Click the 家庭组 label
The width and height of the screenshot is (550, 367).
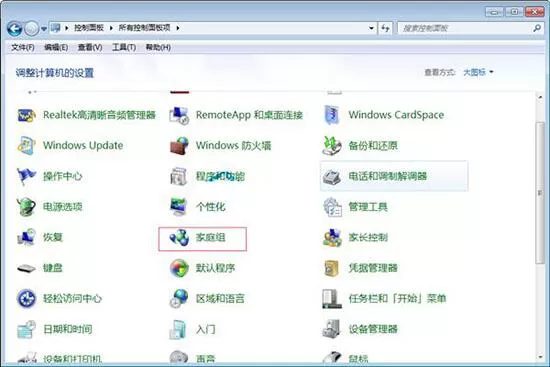pyautogui.click(x=210, y=238)
